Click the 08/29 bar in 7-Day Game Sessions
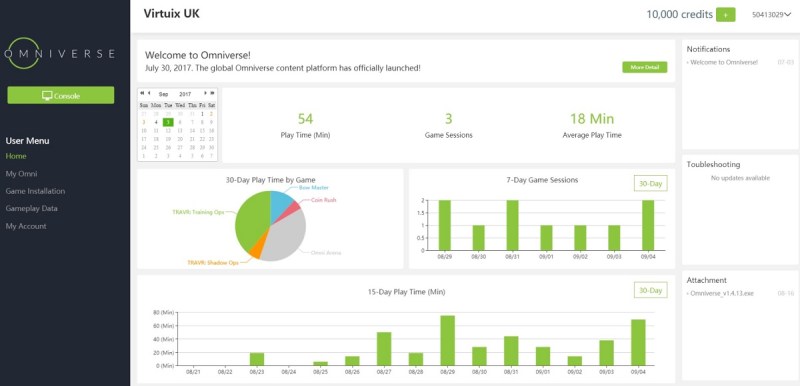Viewport: 800px width, 386px height. (x=444, y=225)
